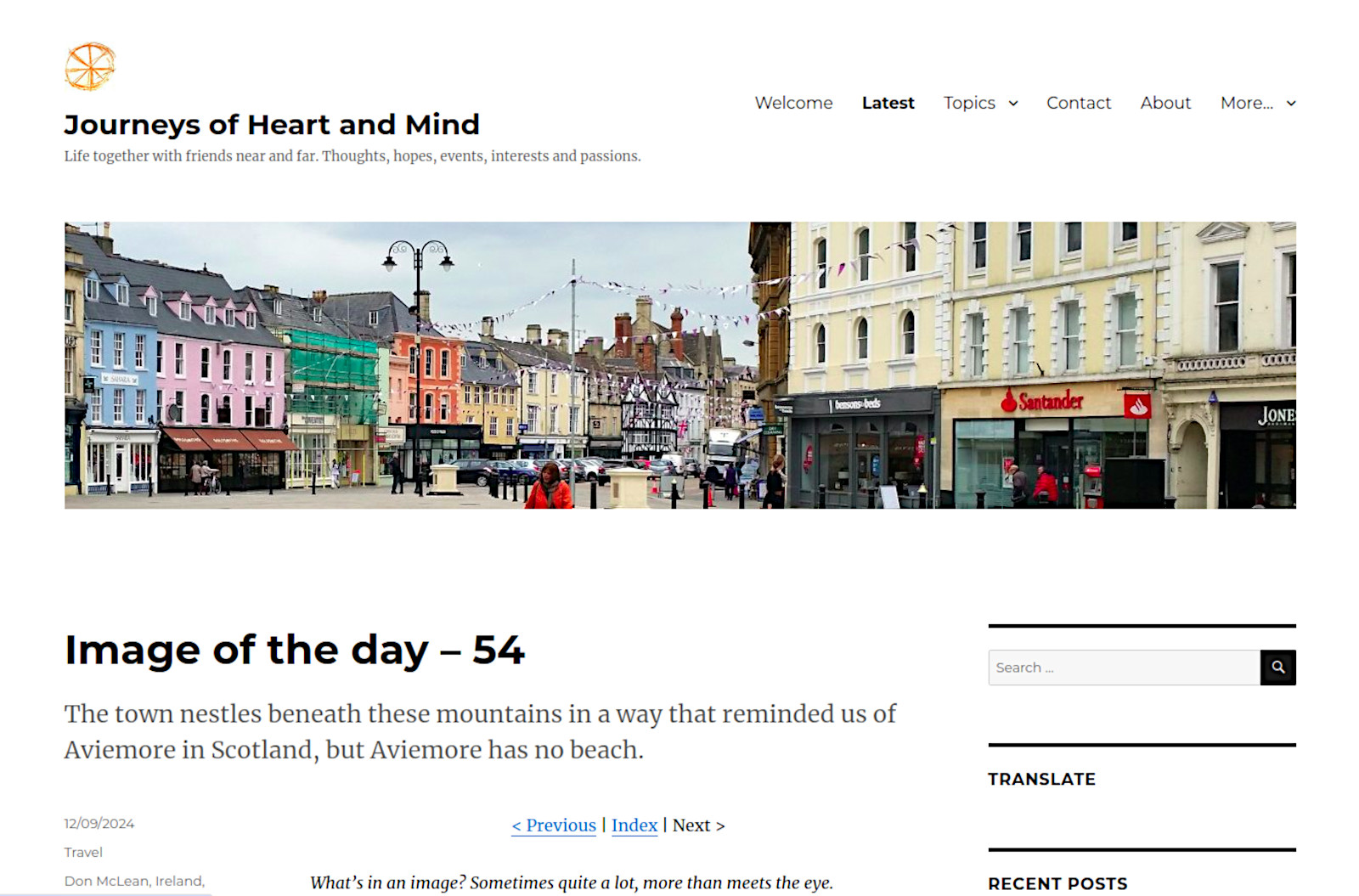Click the Travel category link
The image size is (1359, 896).
(83, 852)
